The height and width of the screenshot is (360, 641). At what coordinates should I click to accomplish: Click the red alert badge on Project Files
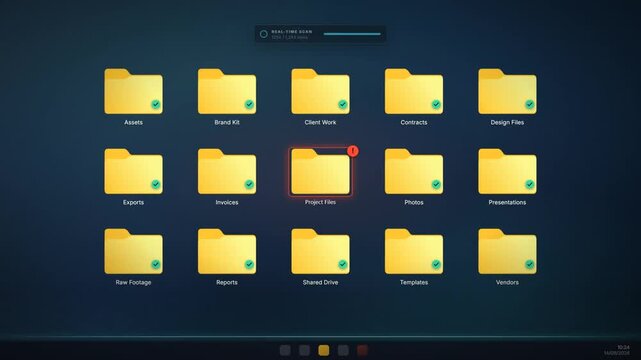click(x=353, y=151)
